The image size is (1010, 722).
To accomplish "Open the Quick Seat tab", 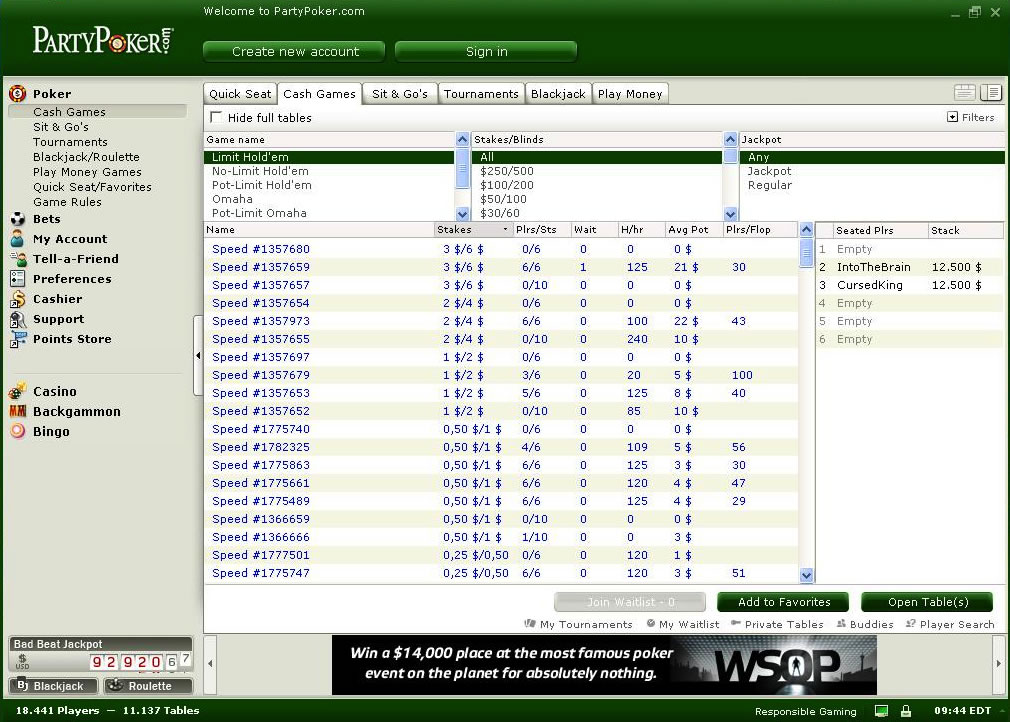I will (x=240, y=94).
